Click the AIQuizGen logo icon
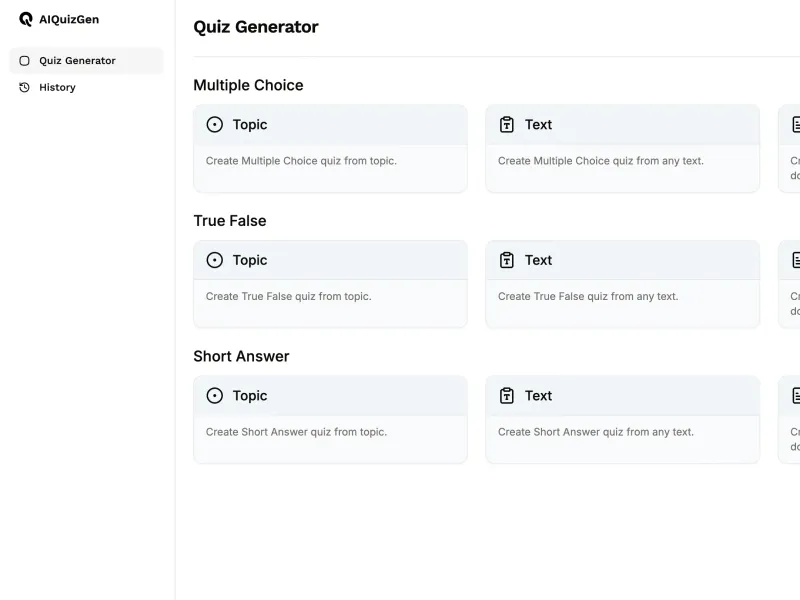The height and width of the screenshot is (600, 800). pyautogui.click(x=26, y=19)
